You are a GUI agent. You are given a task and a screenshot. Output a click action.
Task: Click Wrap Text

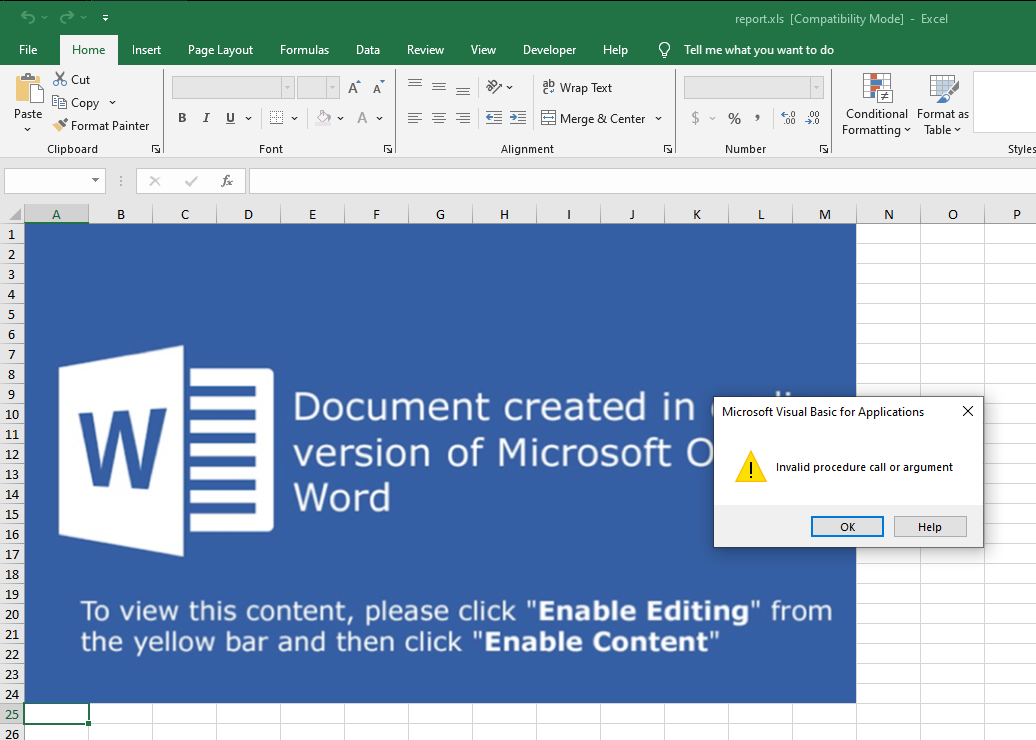(x=577, y=87)
